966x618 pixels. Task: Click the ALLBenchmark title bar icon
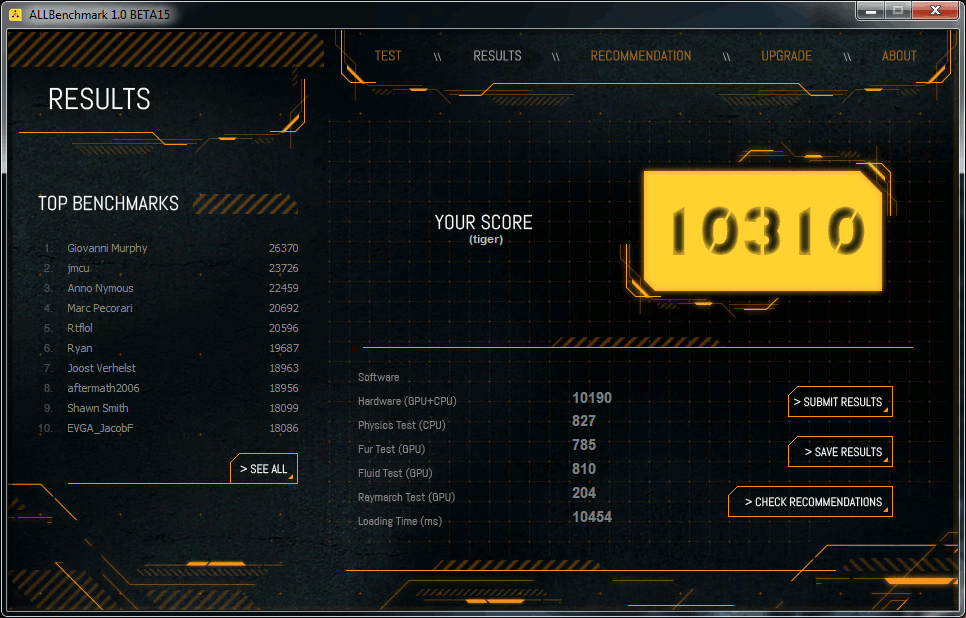pyautogui.click(x=15, y=11)
